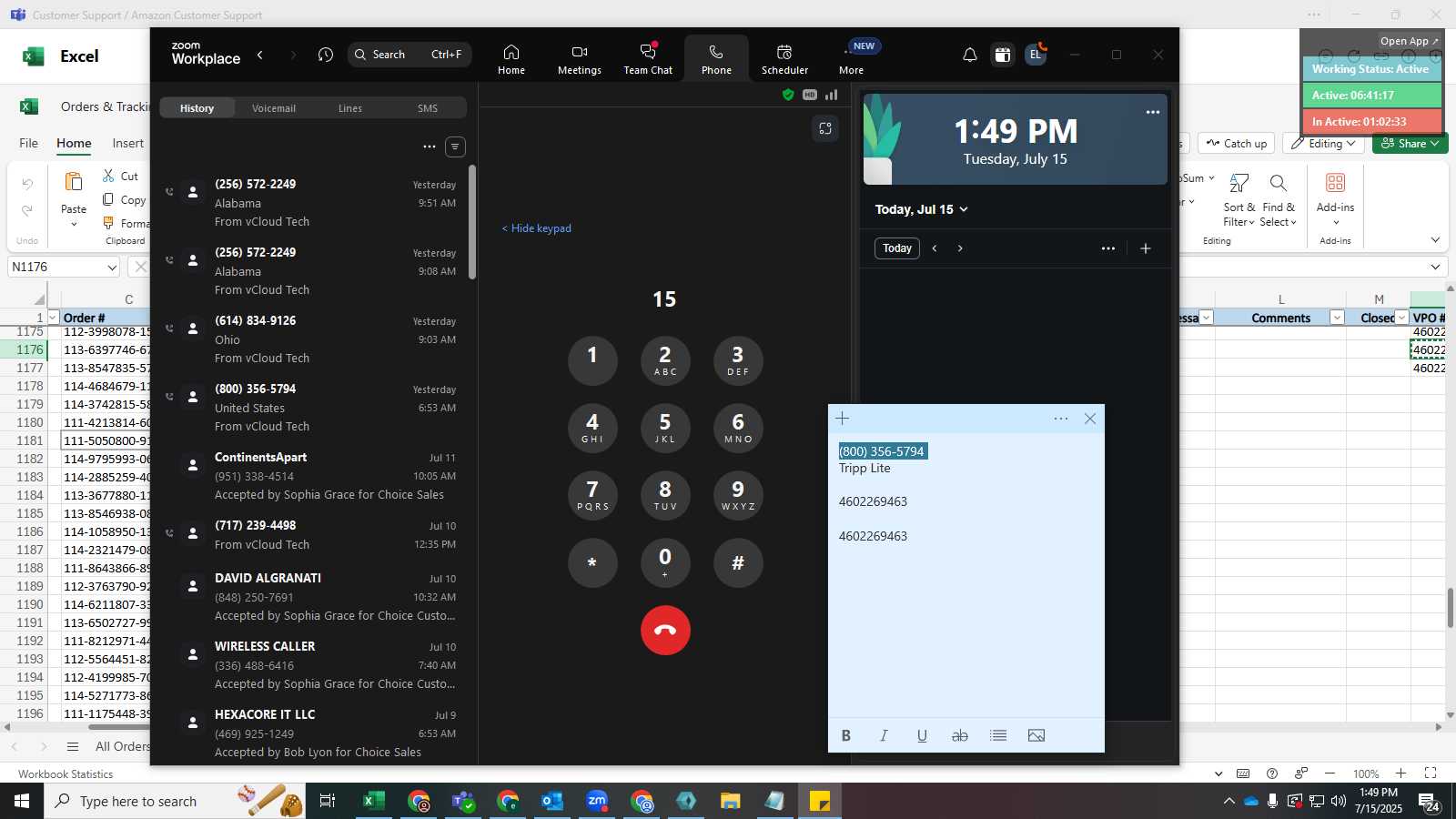The image size is (1456, 819).
Task: Open Order # column filter dropdown
Action: [53, 318]
